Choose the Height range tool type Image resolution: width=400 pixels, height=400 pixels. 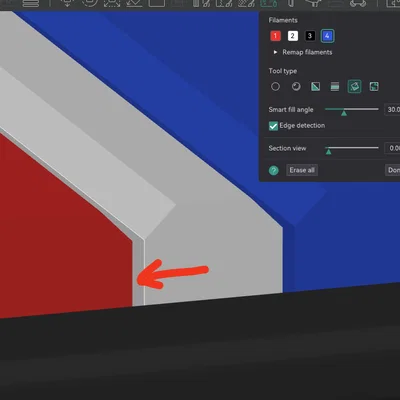[x=335, y=87]
